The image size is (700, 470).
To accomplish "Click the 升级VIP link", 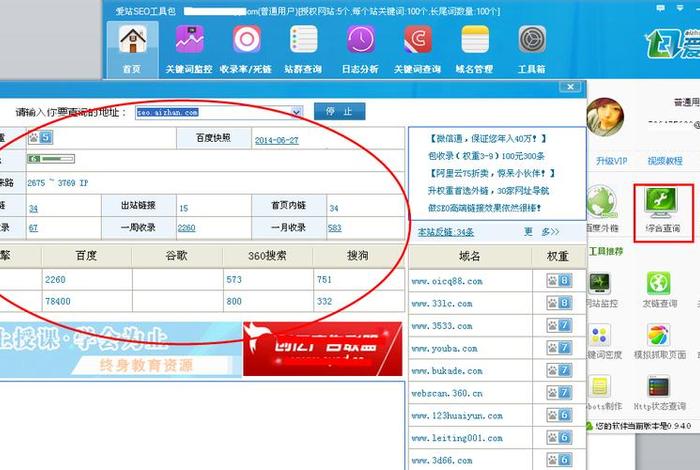I will (x=612, y=161).
